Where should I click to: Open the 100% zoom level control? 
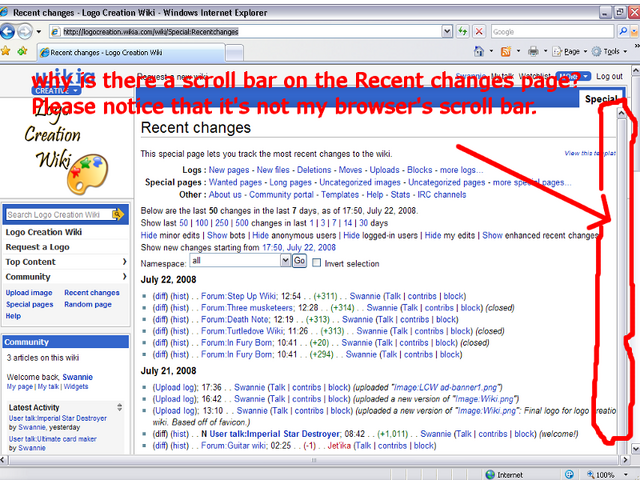click(x=607, y=475)
